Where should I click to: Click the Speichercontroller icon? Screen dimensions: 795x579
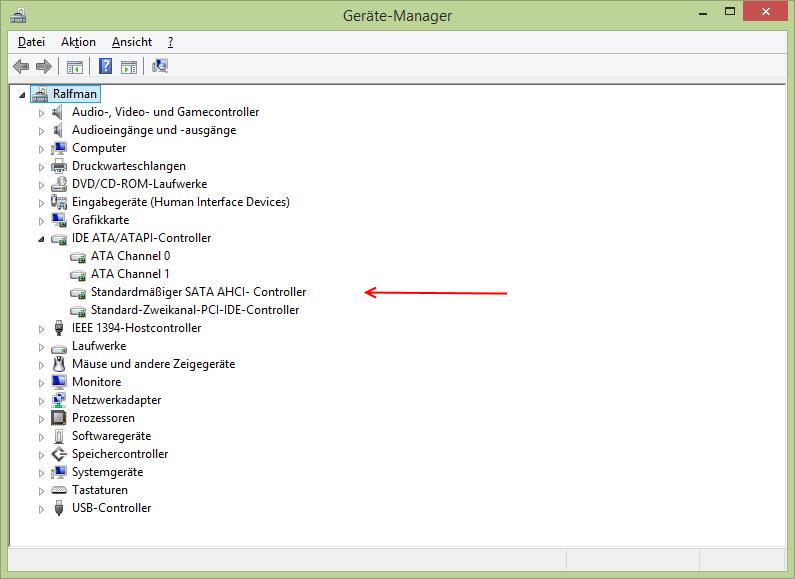(59, 454)
